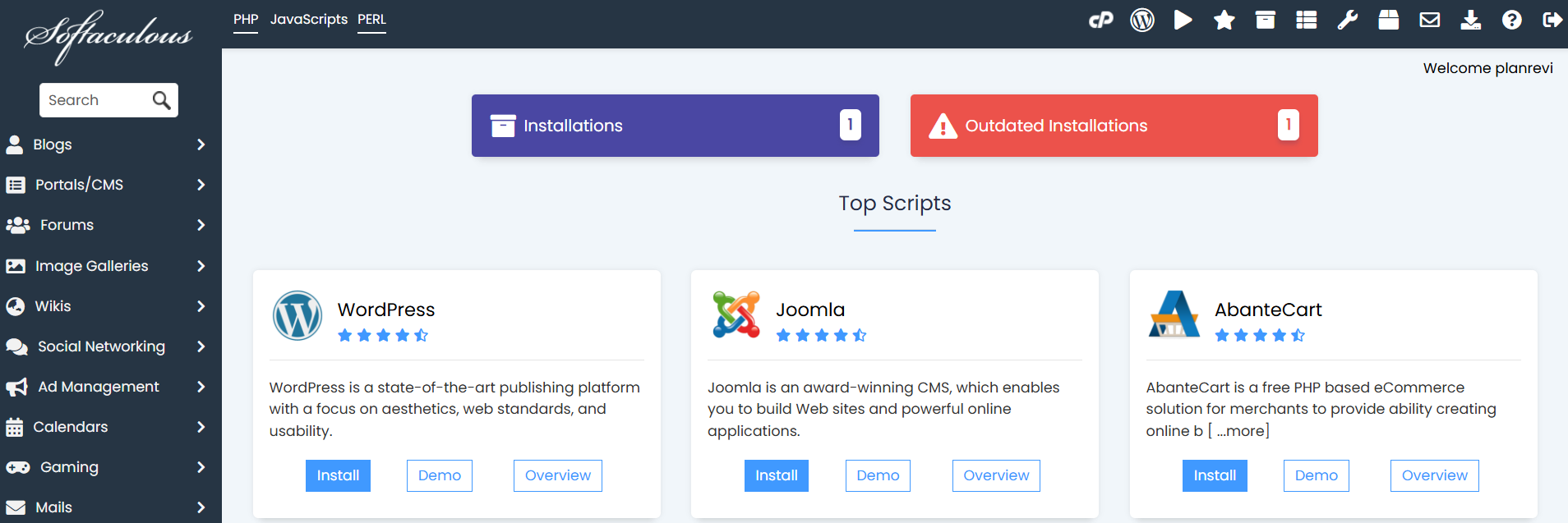
Task: Click the Mails envelope icon in sidebar
Action: (x=16, y=507)
